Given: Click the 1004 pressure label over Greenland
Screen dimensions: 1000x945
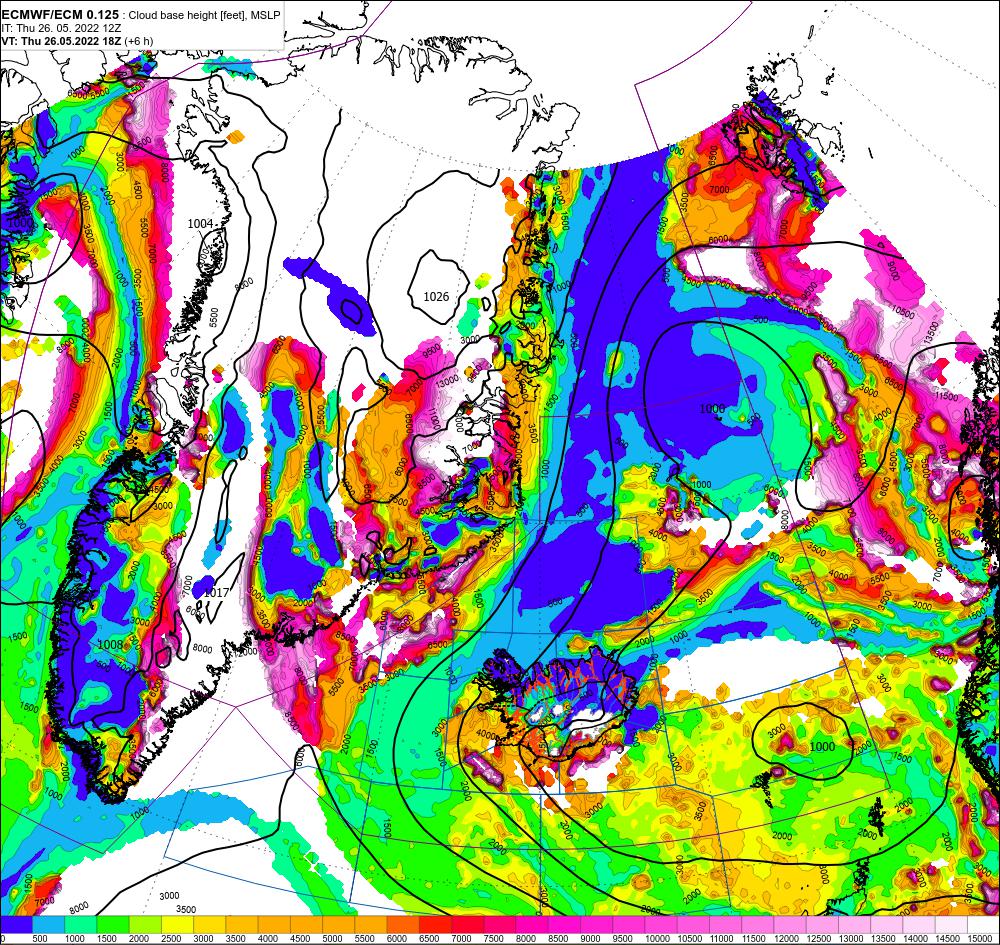Looking at the screenshot, I should [200, 223].
